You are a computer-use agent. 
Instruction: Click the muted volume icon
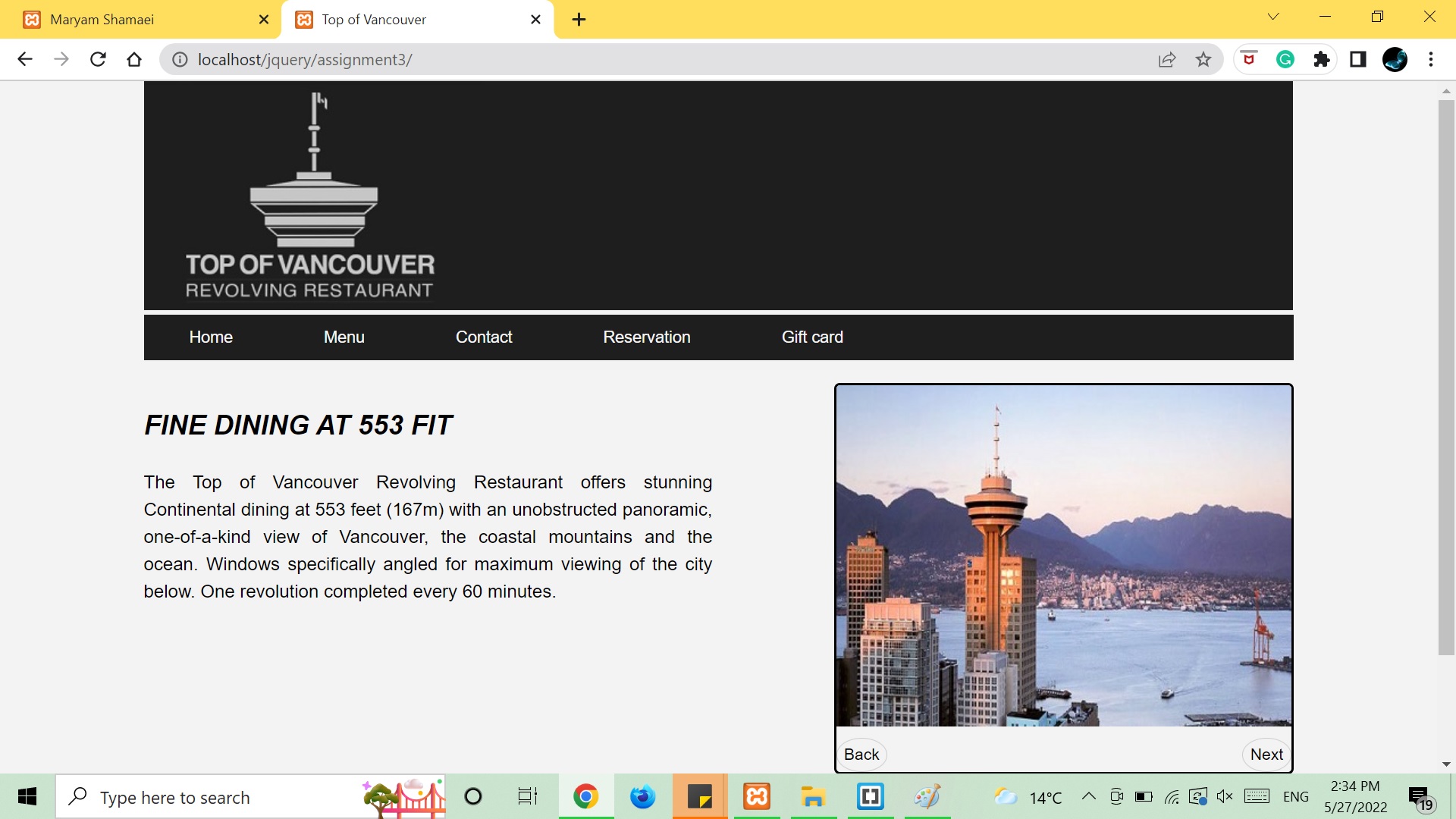[1225, 797]
